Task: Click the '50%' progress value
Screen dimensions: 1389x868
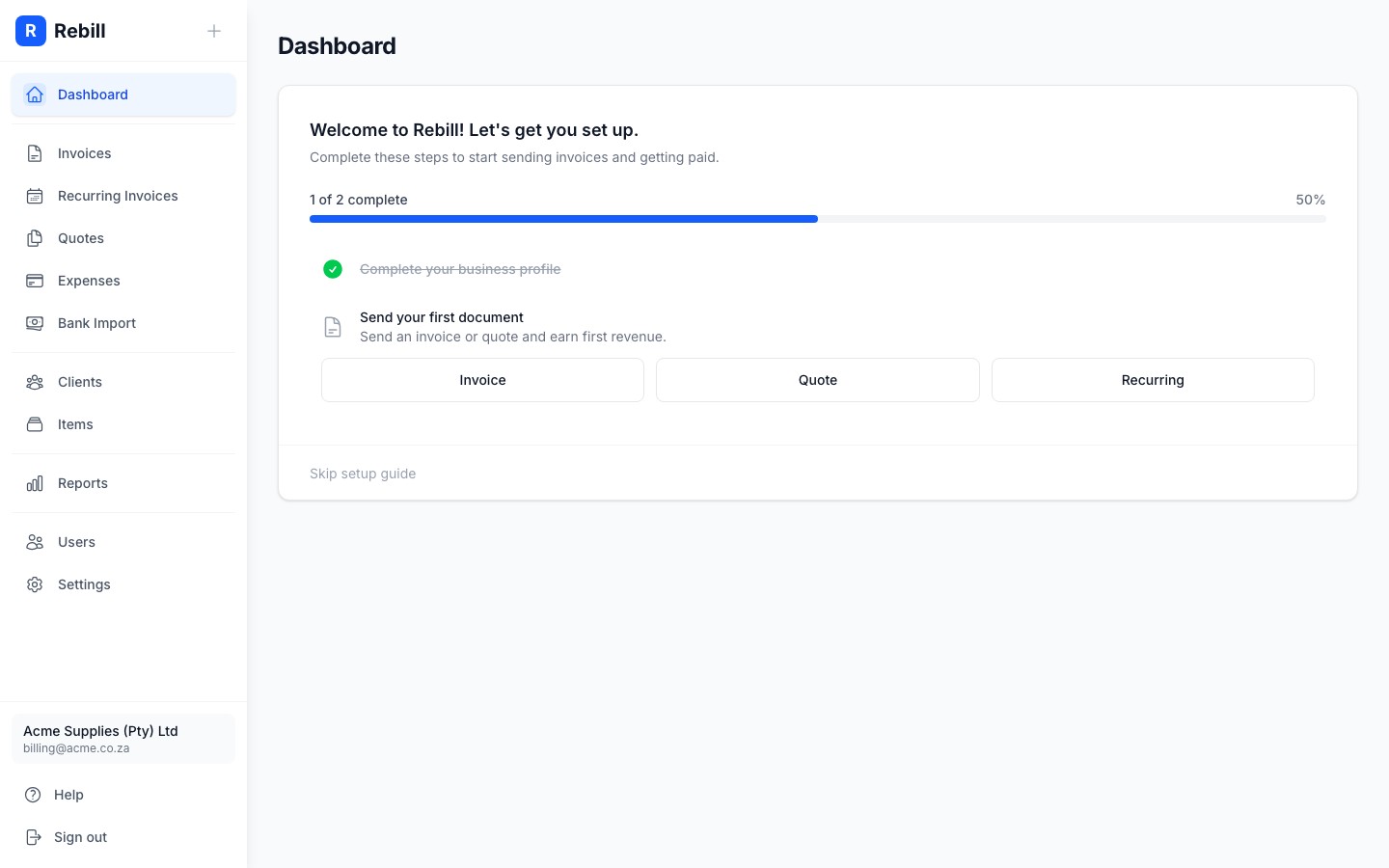Action: click(1311, 200)
